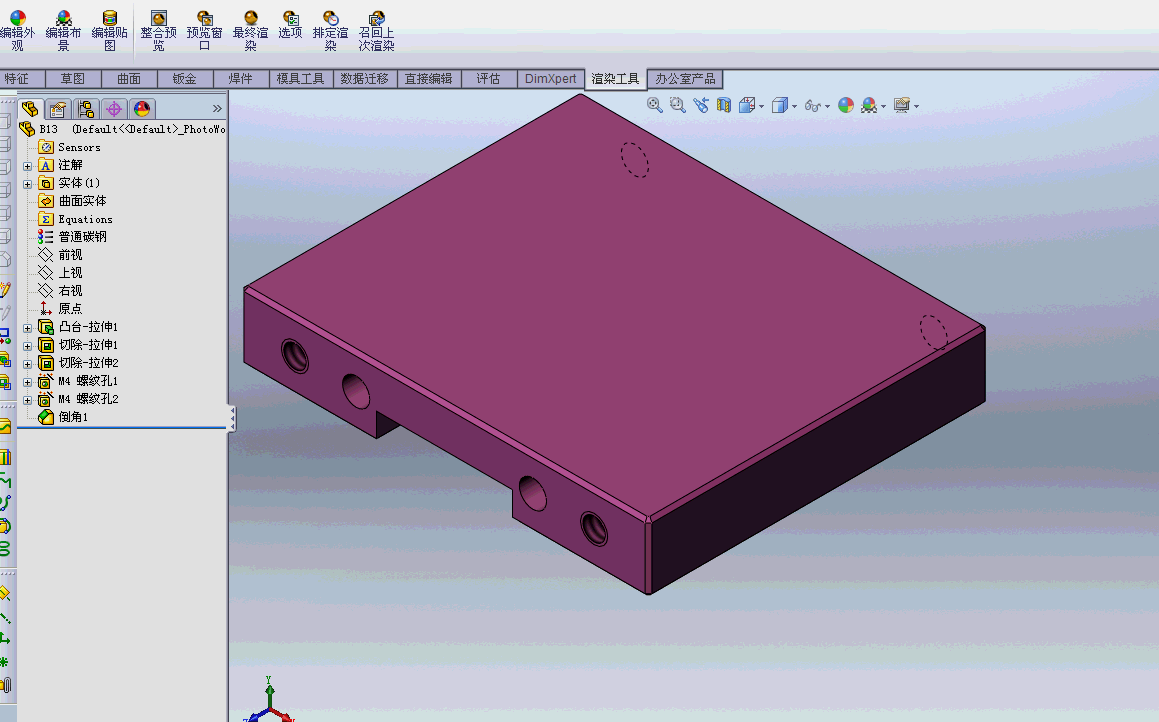
Task: Switch to 渲染工具 tab
Action: pos(615,78)
